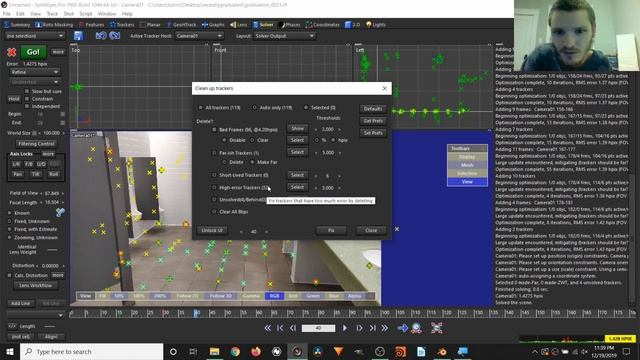
Task: Open the Track menu
Action: 52,13
